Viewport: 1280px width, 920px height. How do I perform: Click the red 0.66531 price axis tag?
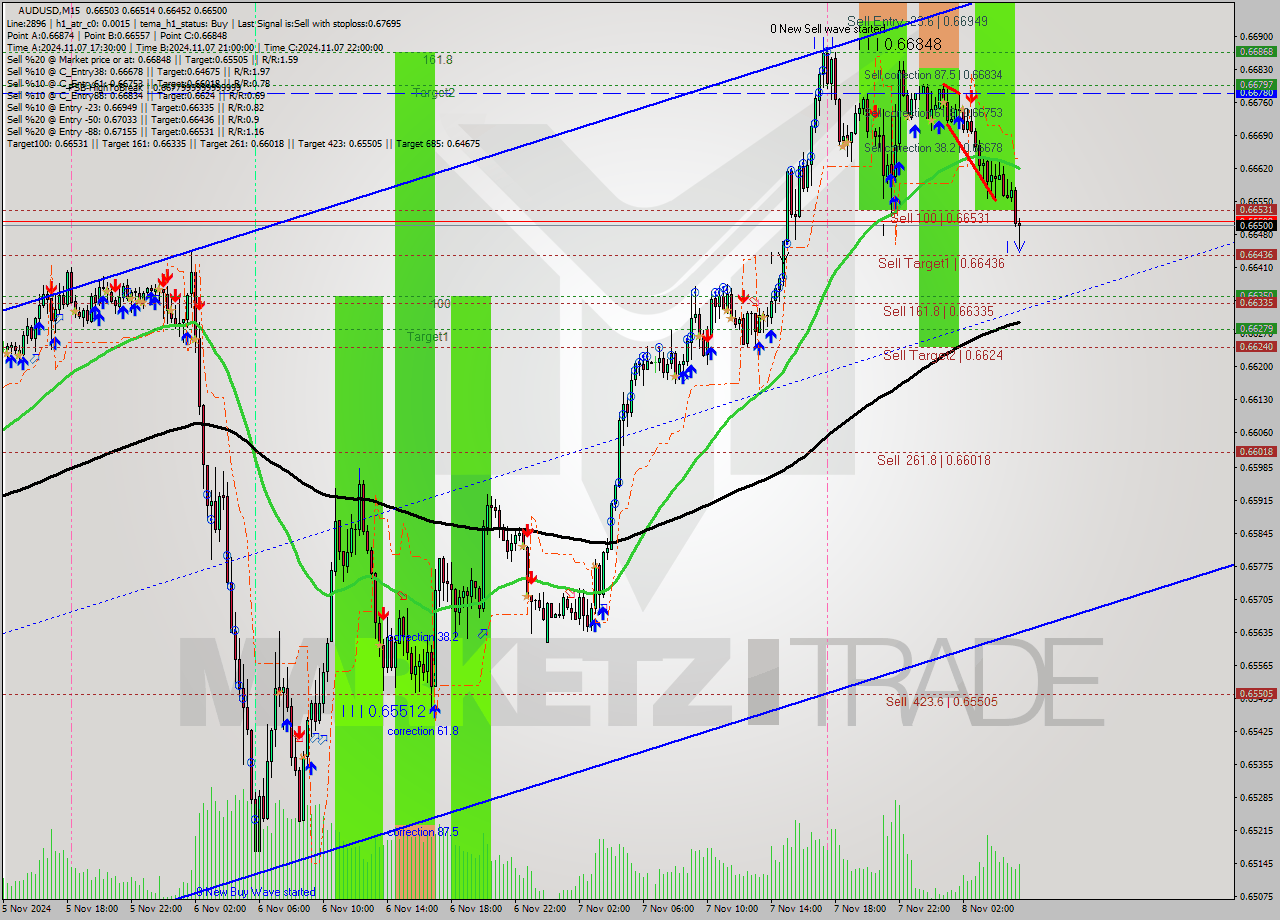point(1256,209)
